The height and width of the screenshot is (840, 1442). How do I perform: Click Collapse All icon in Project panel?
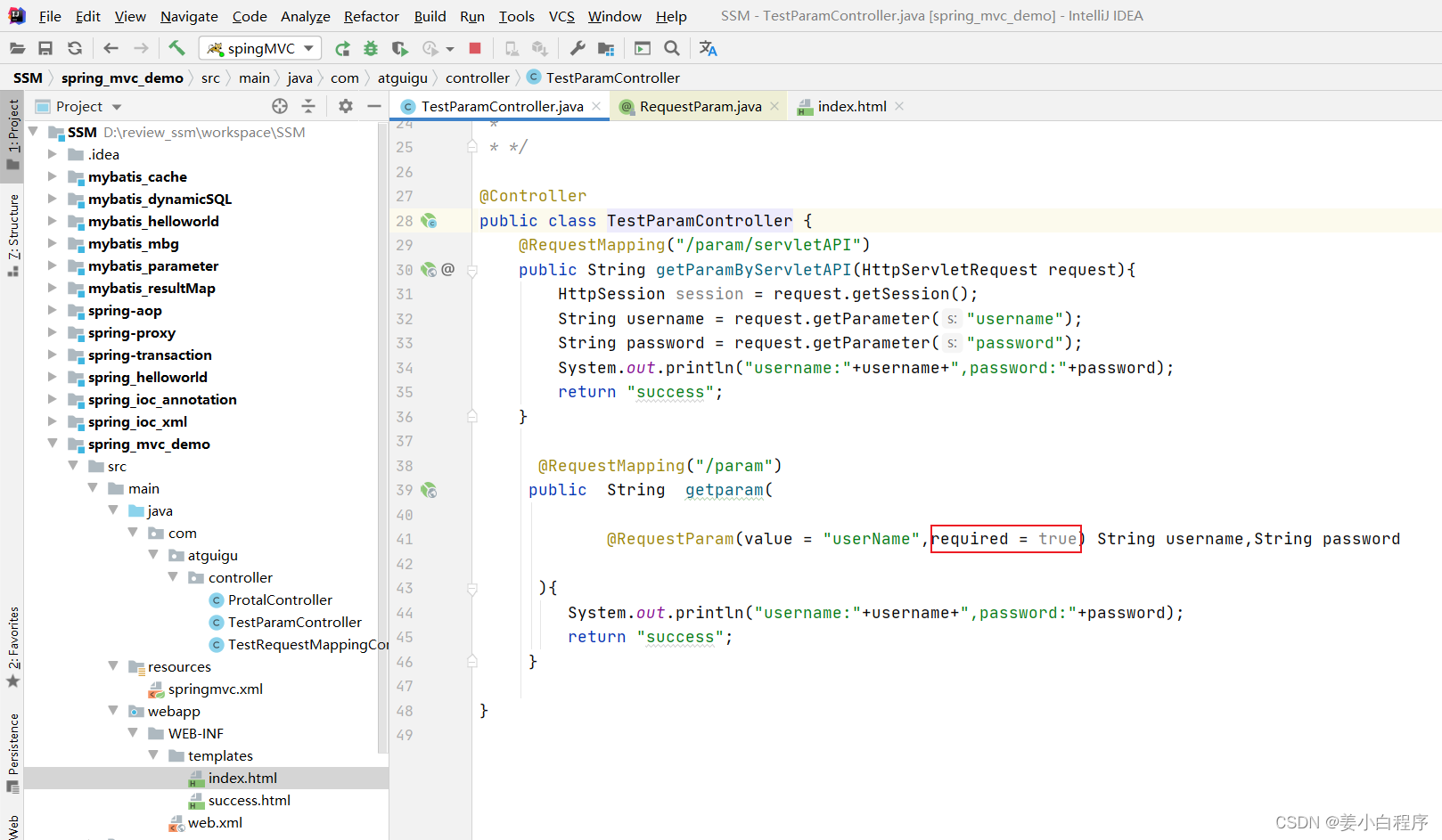pyautogui.click(x=308, y=106)
